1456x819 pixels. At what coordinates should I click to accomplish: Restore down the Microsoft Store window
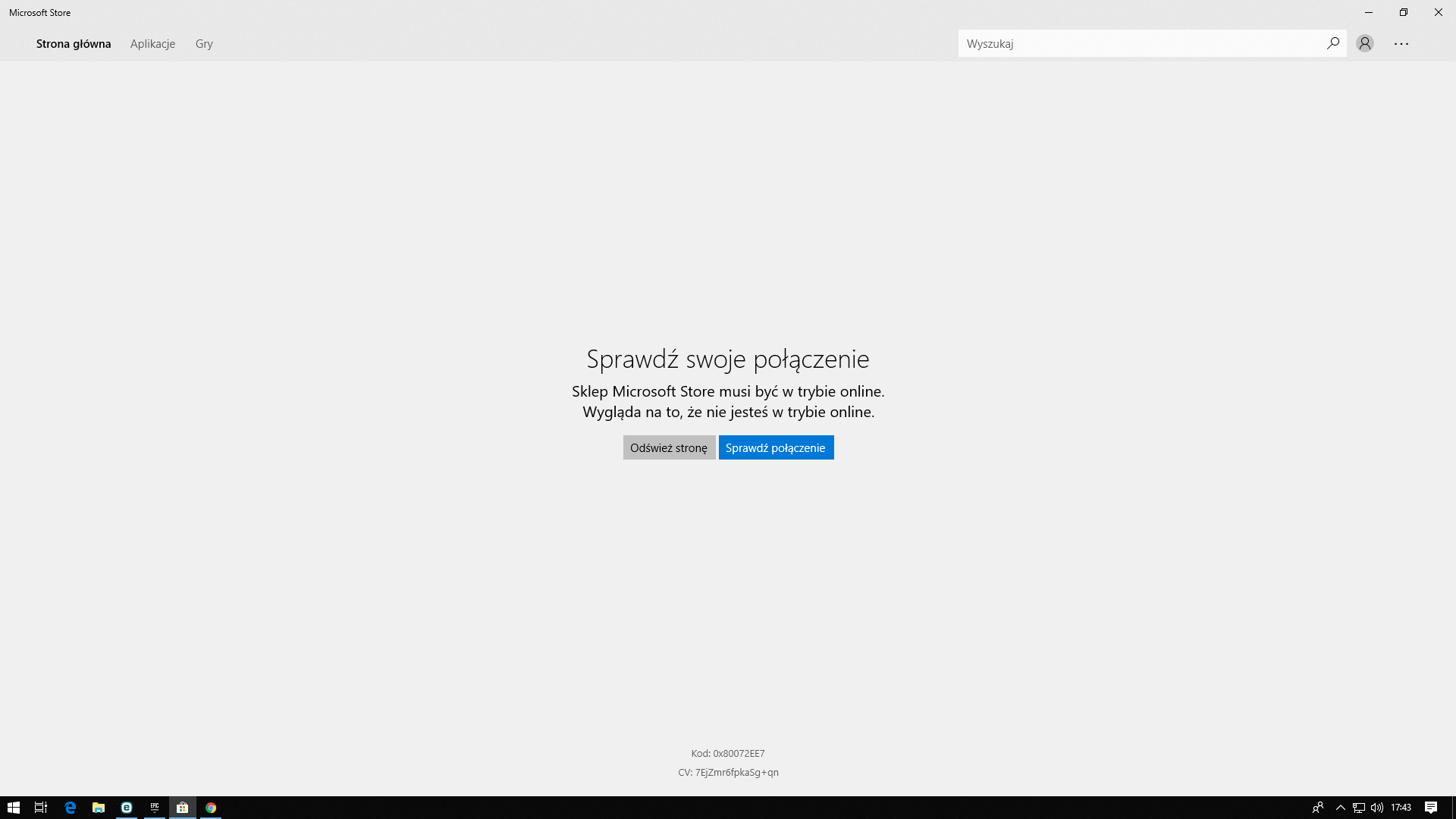pos(1403,12)
